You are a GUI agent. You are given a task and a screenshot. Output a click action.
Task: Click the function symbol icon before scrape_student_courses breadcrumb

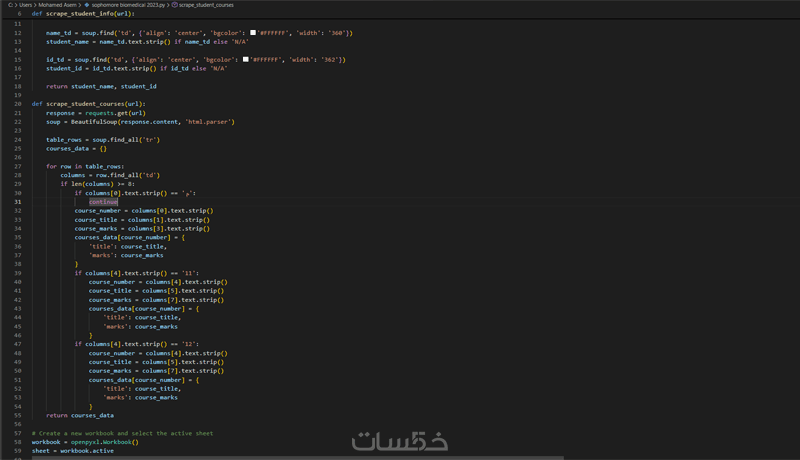point(174,5)
